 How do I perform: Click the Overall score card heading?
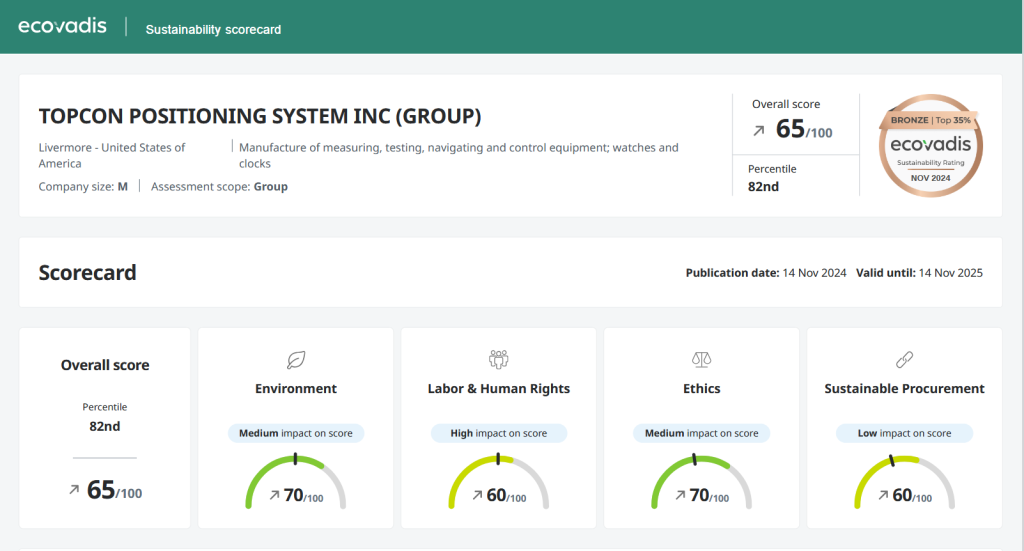pos(105,365)
